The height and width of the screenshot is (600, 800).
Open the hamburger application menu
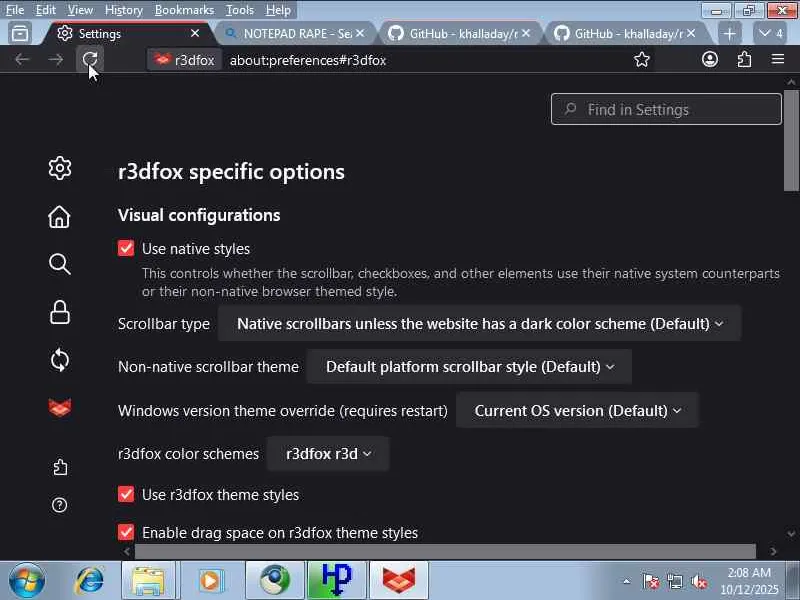click(778, 60)
